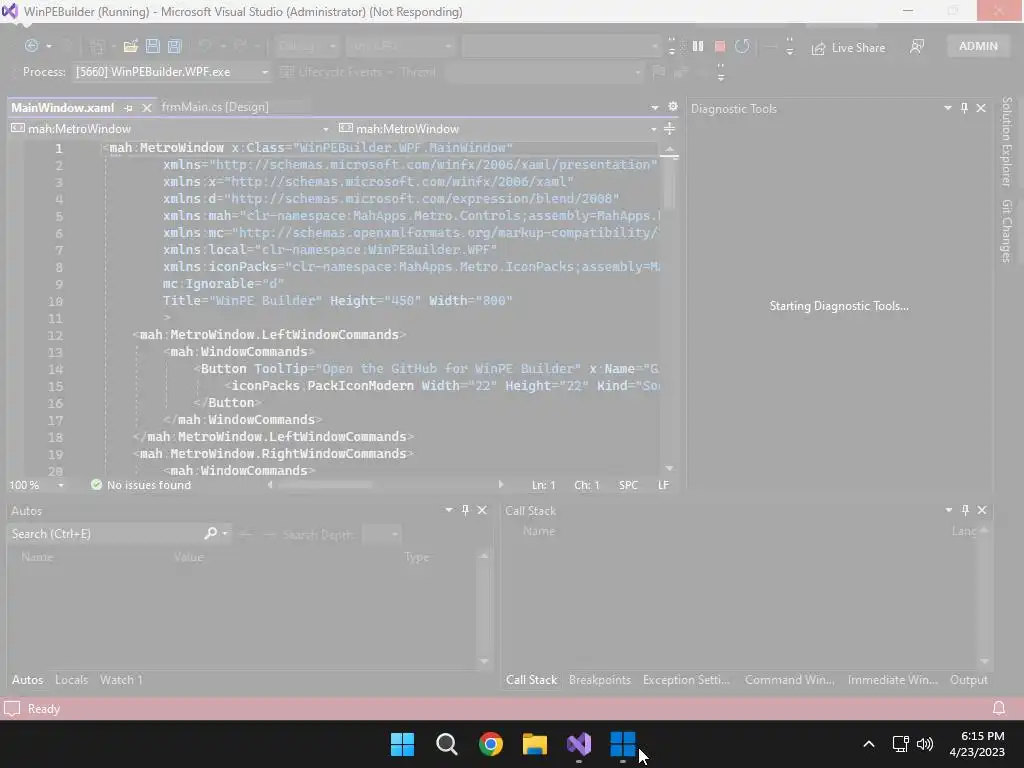Click the SPC indentation indicator
Screen dimensions: 1024x768
point(628,485)
